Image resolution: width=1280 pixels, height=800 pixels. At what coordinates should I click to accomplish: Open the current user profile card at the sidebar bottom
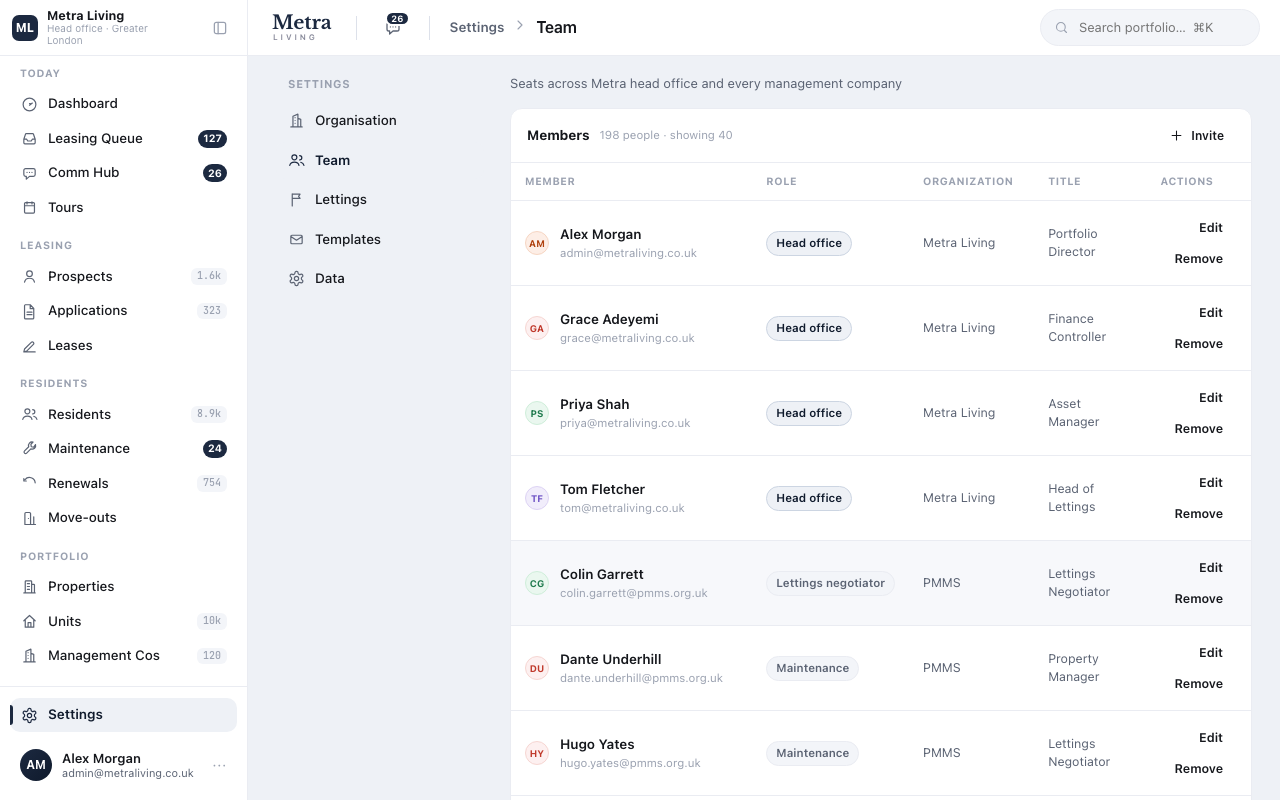tap(123, 766)
